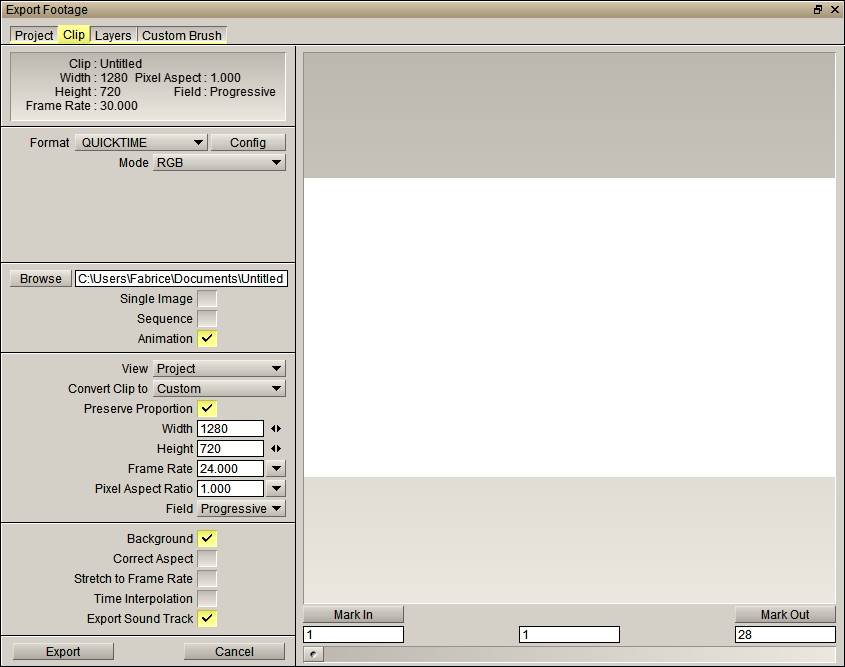845x667 pixels.
Task: Enable the Correct Aspect checkbox
Action: pos(207,559)
